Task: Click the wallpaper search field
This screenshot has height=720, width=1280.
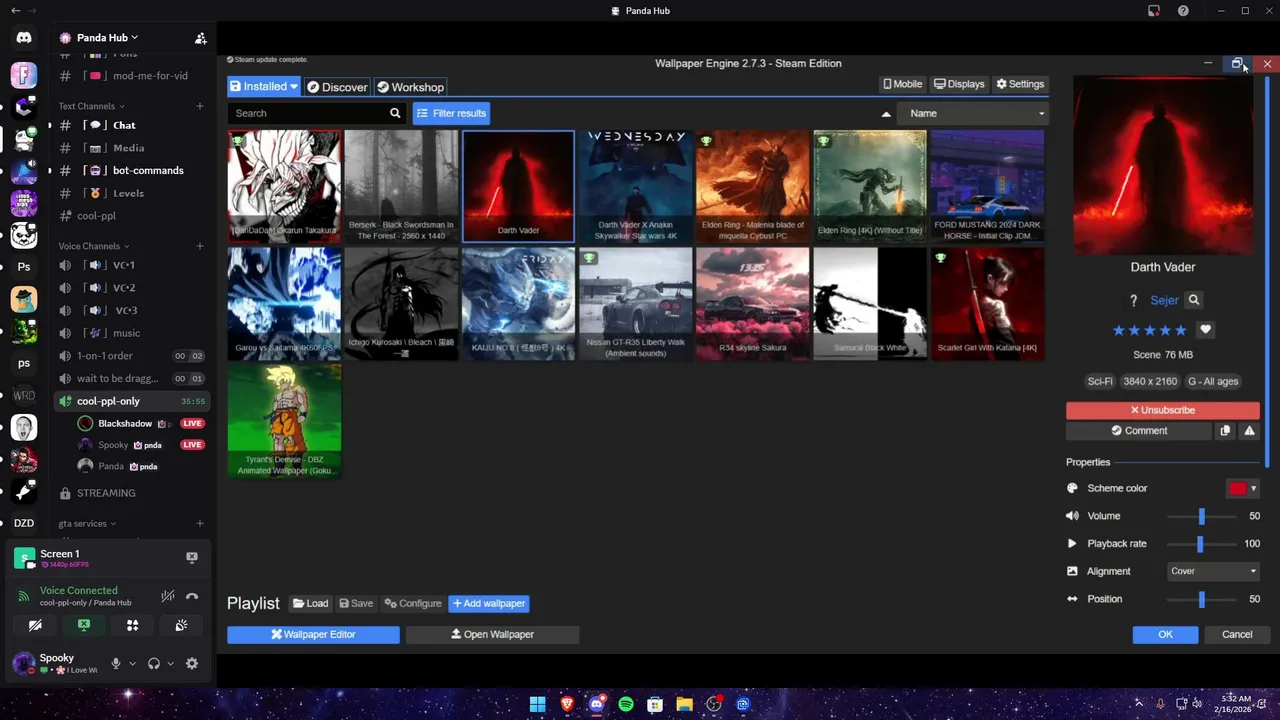Action: (x=308, y=113)
